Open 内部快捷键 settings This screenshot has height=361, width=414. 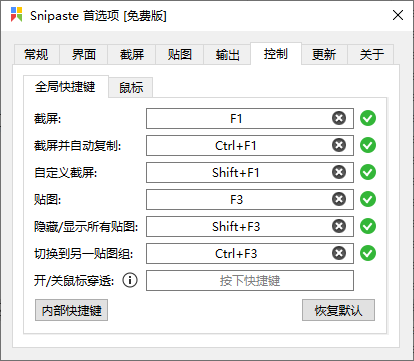[71, 310]
